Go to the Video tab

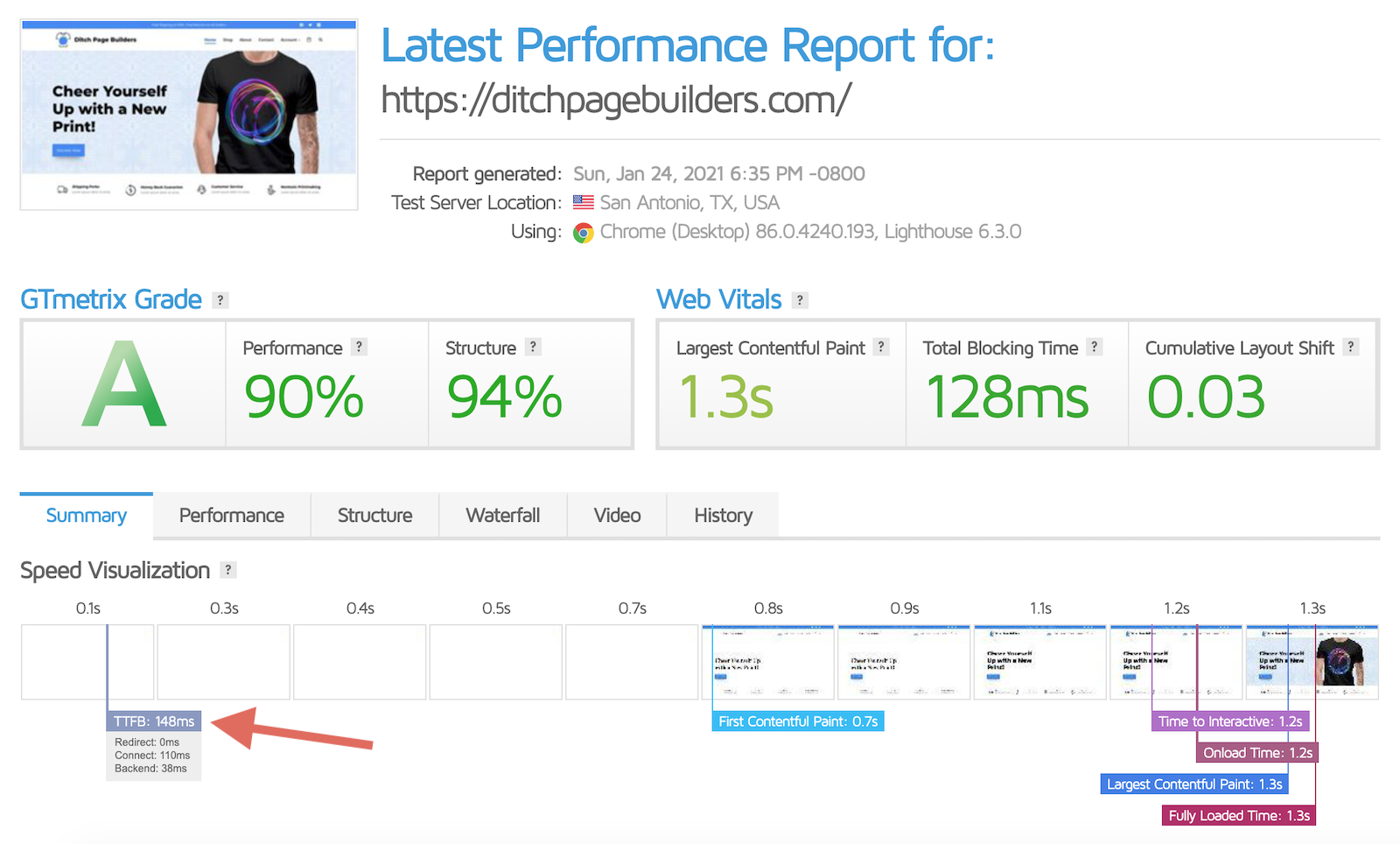617,516
